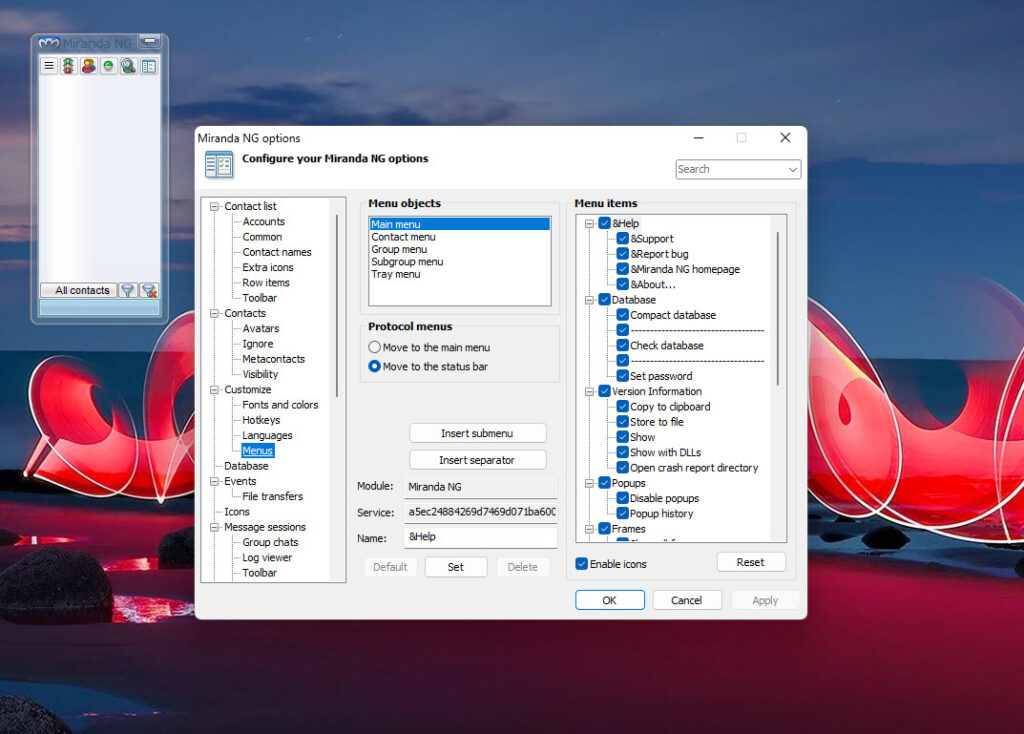Click the accounts people icon in Miranda NG window

tap(89, 66)
